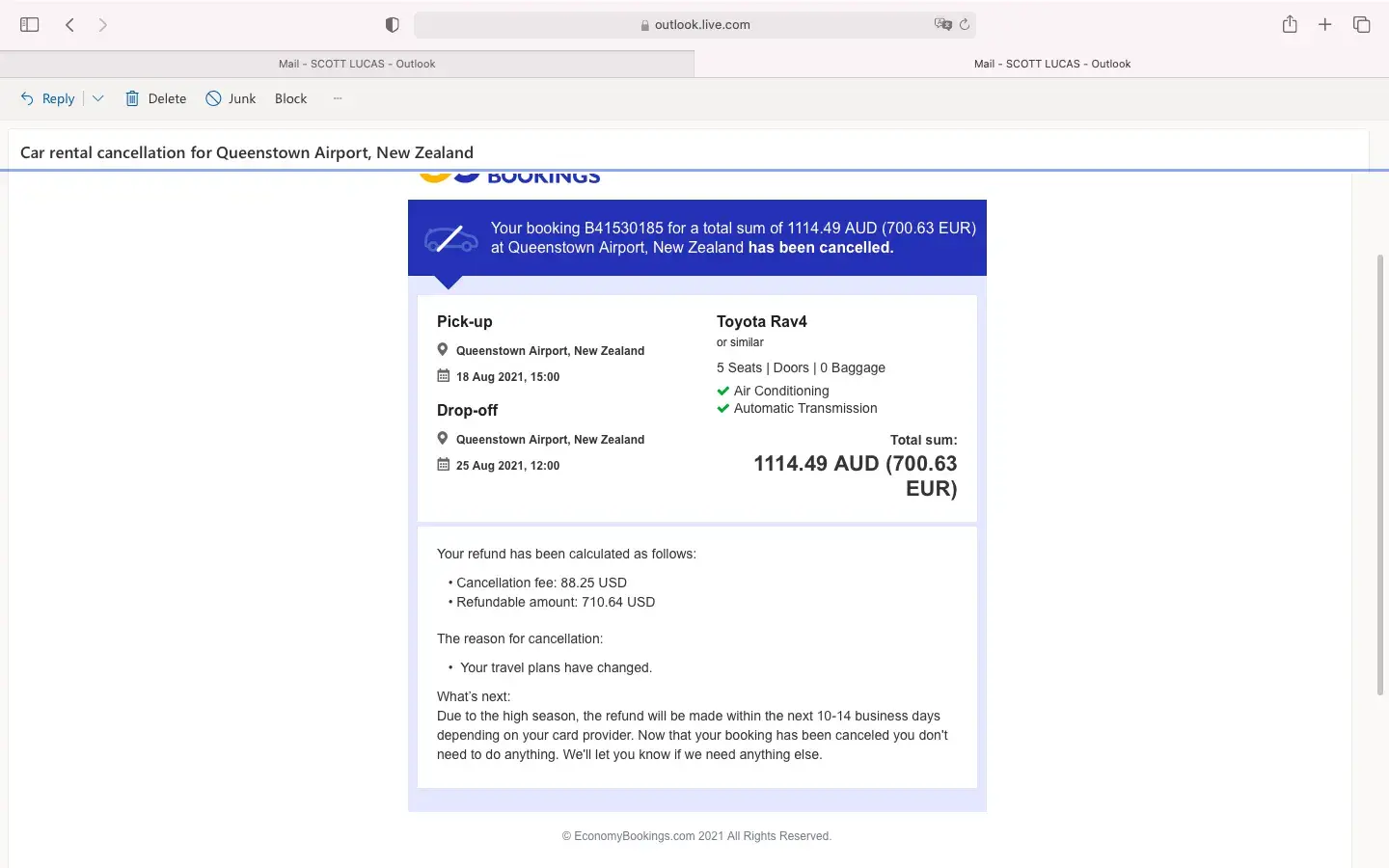
Task: Mark the message as Junk
Action: click(x=231, y=98)
